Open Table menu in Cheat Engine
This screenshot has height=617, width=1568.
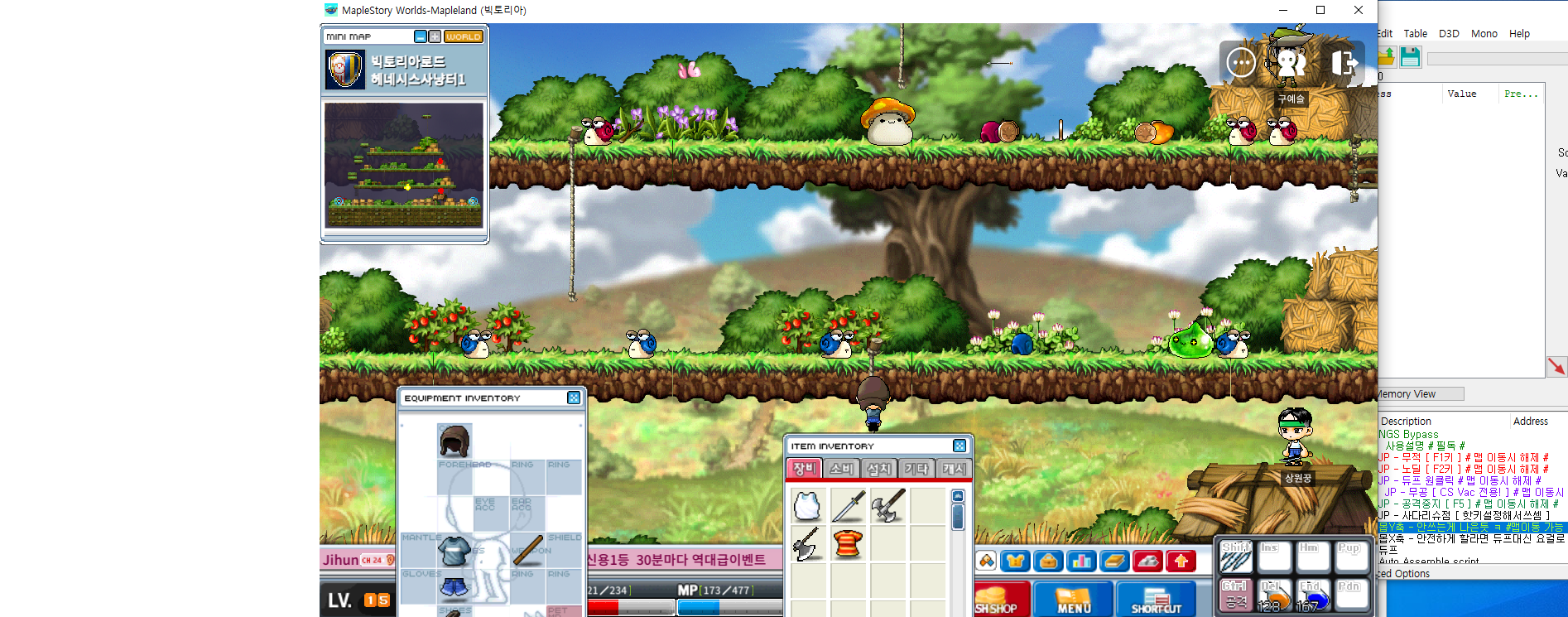pos(1415,34)
